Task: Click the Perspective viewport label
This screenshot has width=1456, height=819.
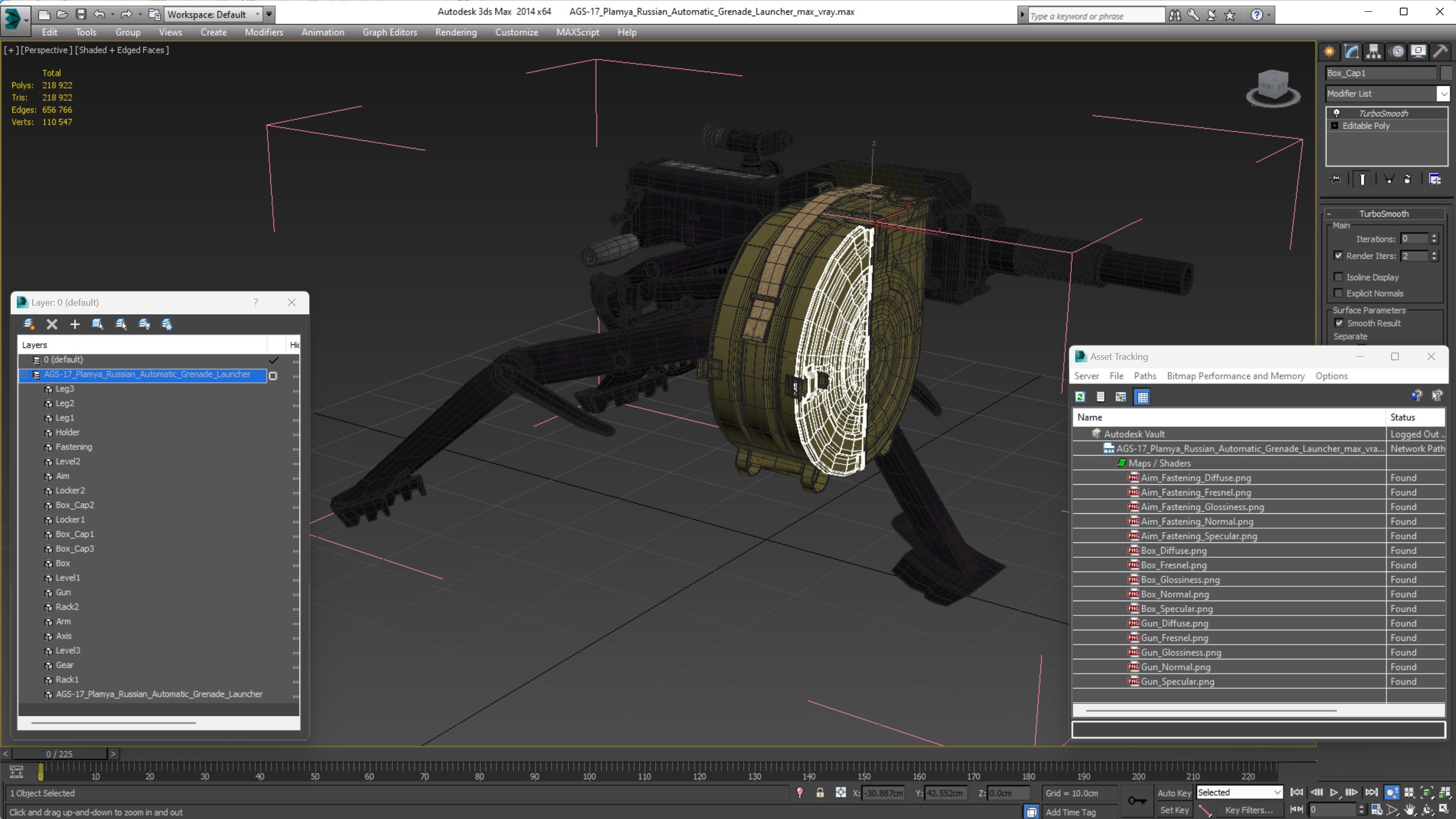Action: 46,49
